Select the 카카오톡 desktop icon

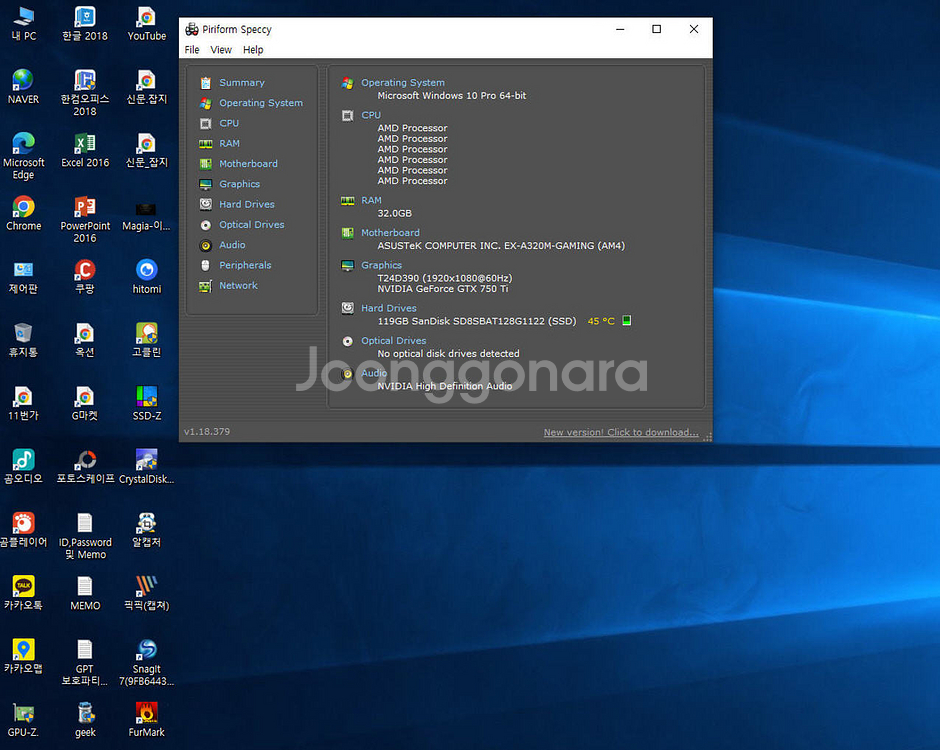[x=23, y=594]
